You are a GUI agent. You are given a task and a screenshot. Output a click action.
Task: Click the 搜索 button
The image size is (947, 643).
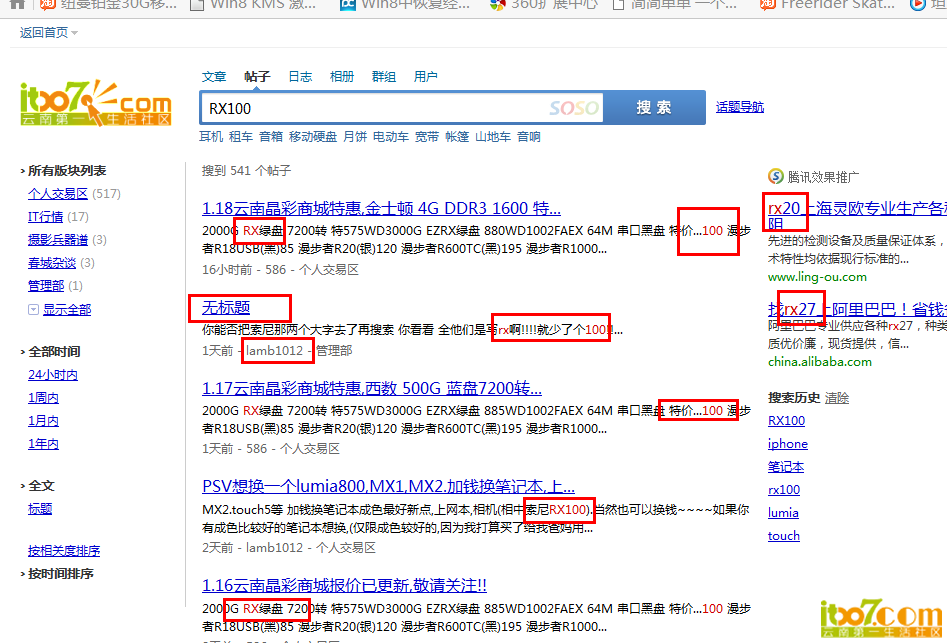(x=654, y=107)
